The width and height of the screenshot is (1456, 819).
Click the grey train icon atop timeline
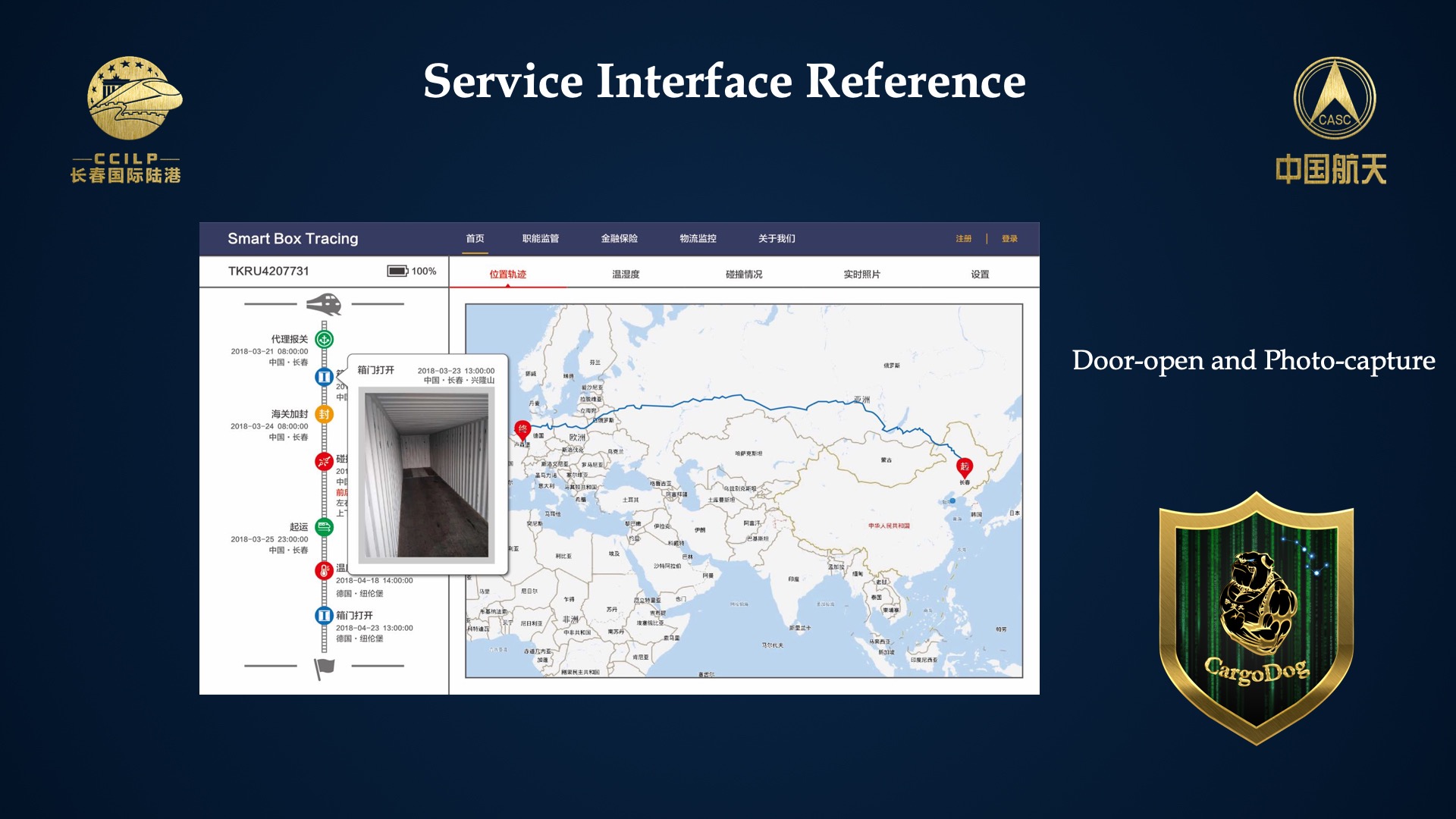click(x=324, y=304)
